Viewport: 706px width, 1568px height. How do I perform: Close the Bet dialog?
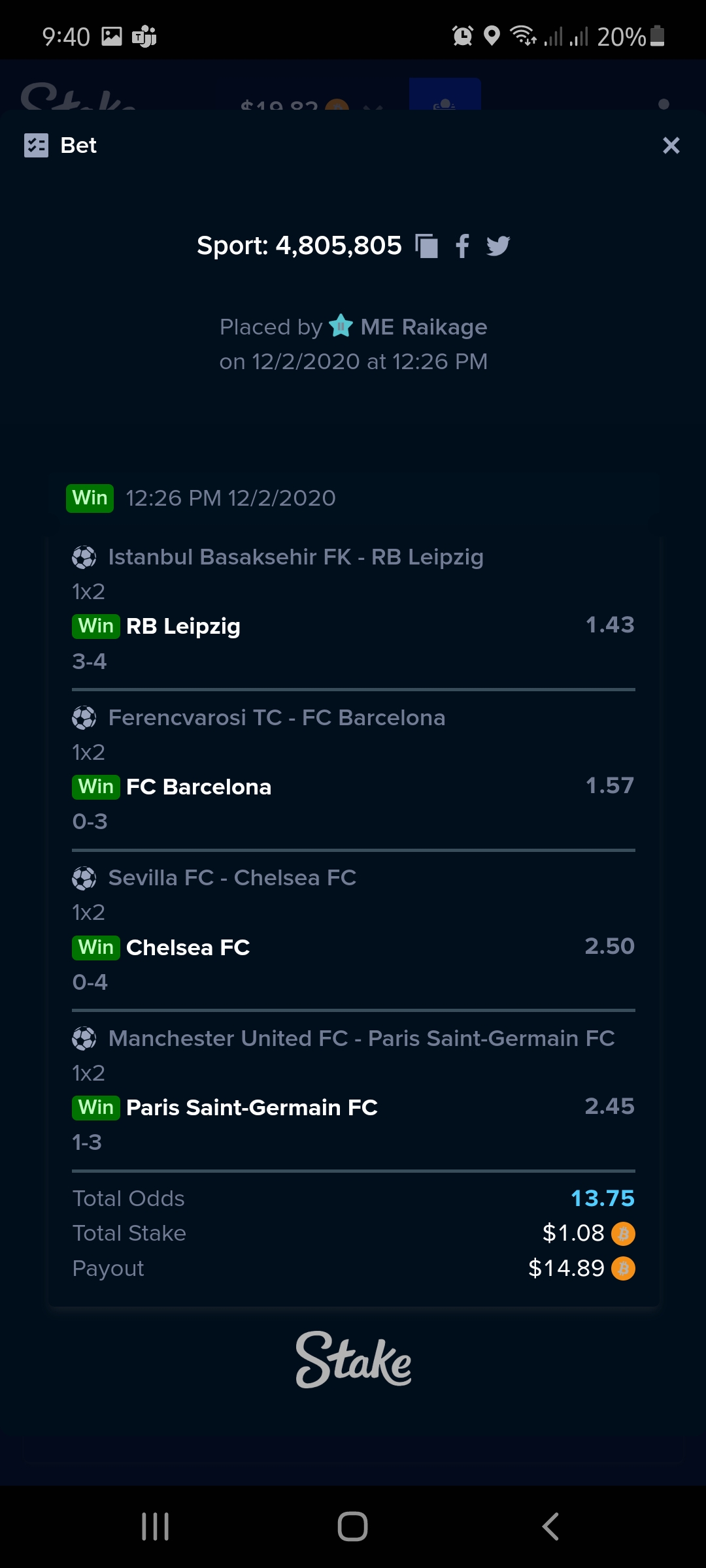pyautogui.click(x=671, y=145)
